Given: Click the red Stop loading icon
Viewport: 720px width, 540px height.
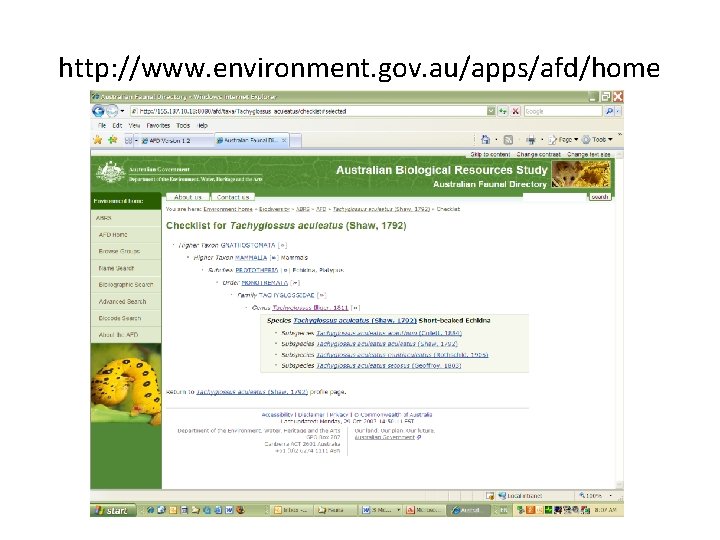Looking at the screenshot, I should coord(516,111).
